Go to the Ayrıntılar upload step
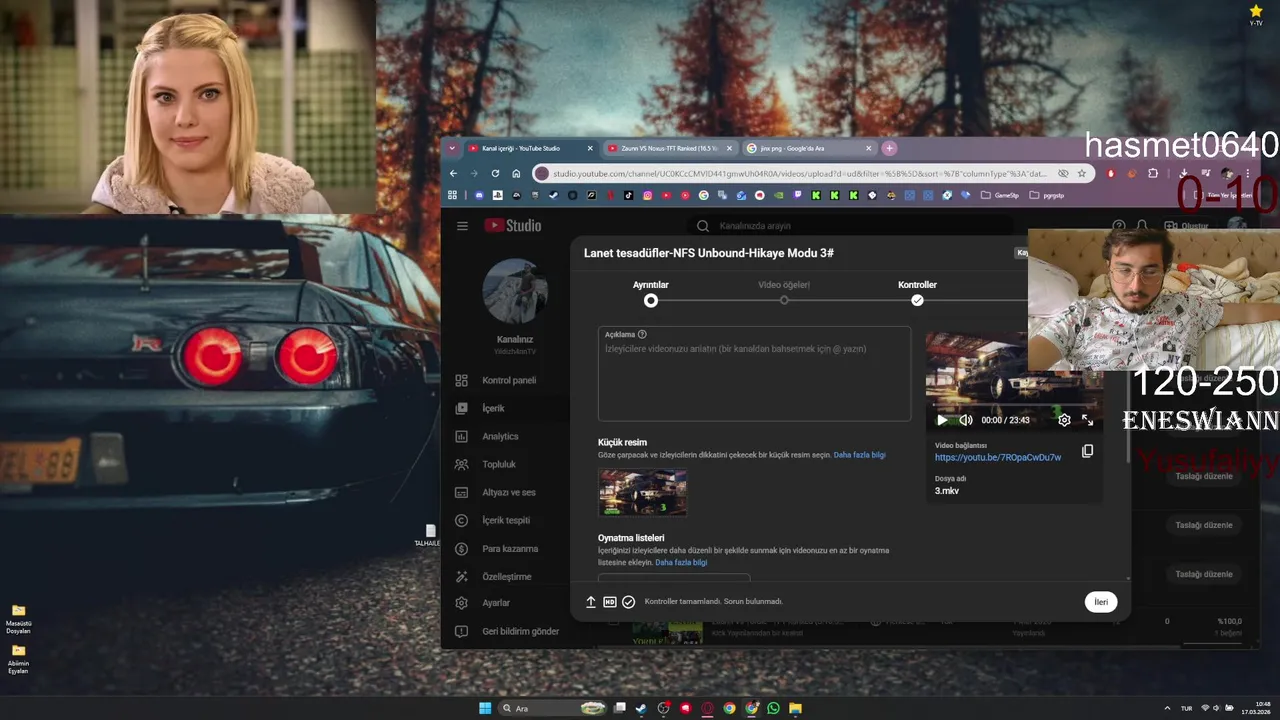Image resolution: width=1280 pixels, height=720 pixels. [651, 293]
